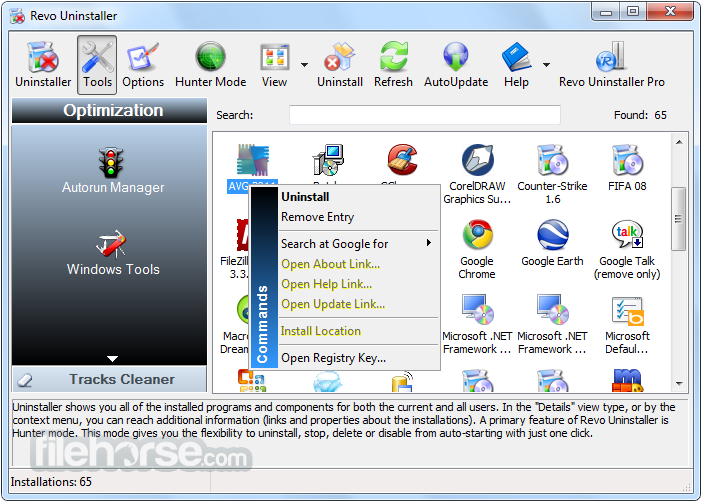Open the Tracks Cleaner panel
This screenshot has width=702, height=502.
(x=110, y=379)
